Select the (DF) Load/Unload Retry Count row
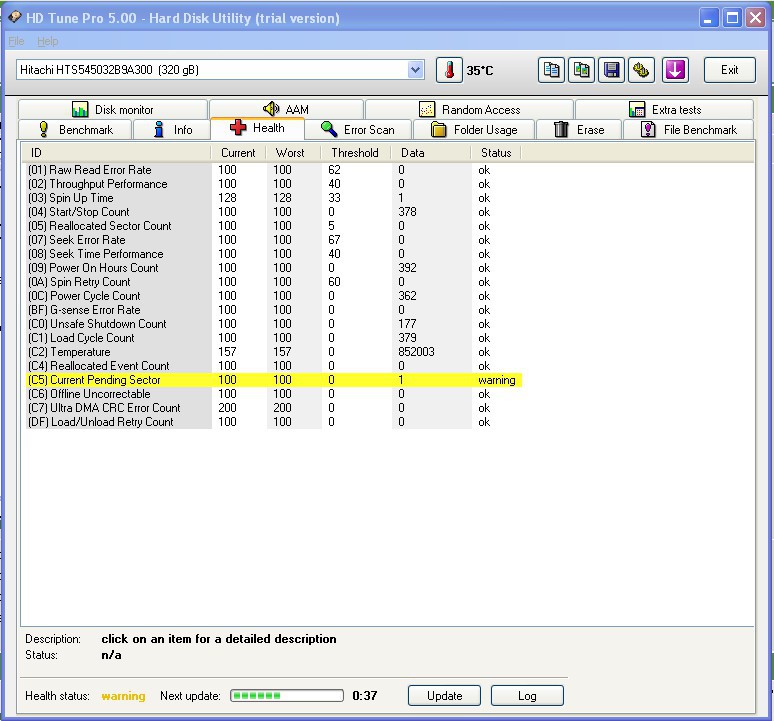Screen dimensions: 774x721 tap(272, 422)
